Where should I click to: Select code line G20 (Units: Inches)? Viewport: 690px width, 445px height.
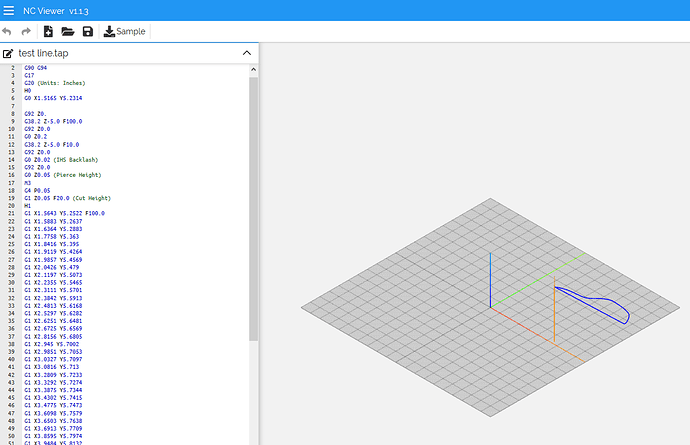click(x=55, y=83)
